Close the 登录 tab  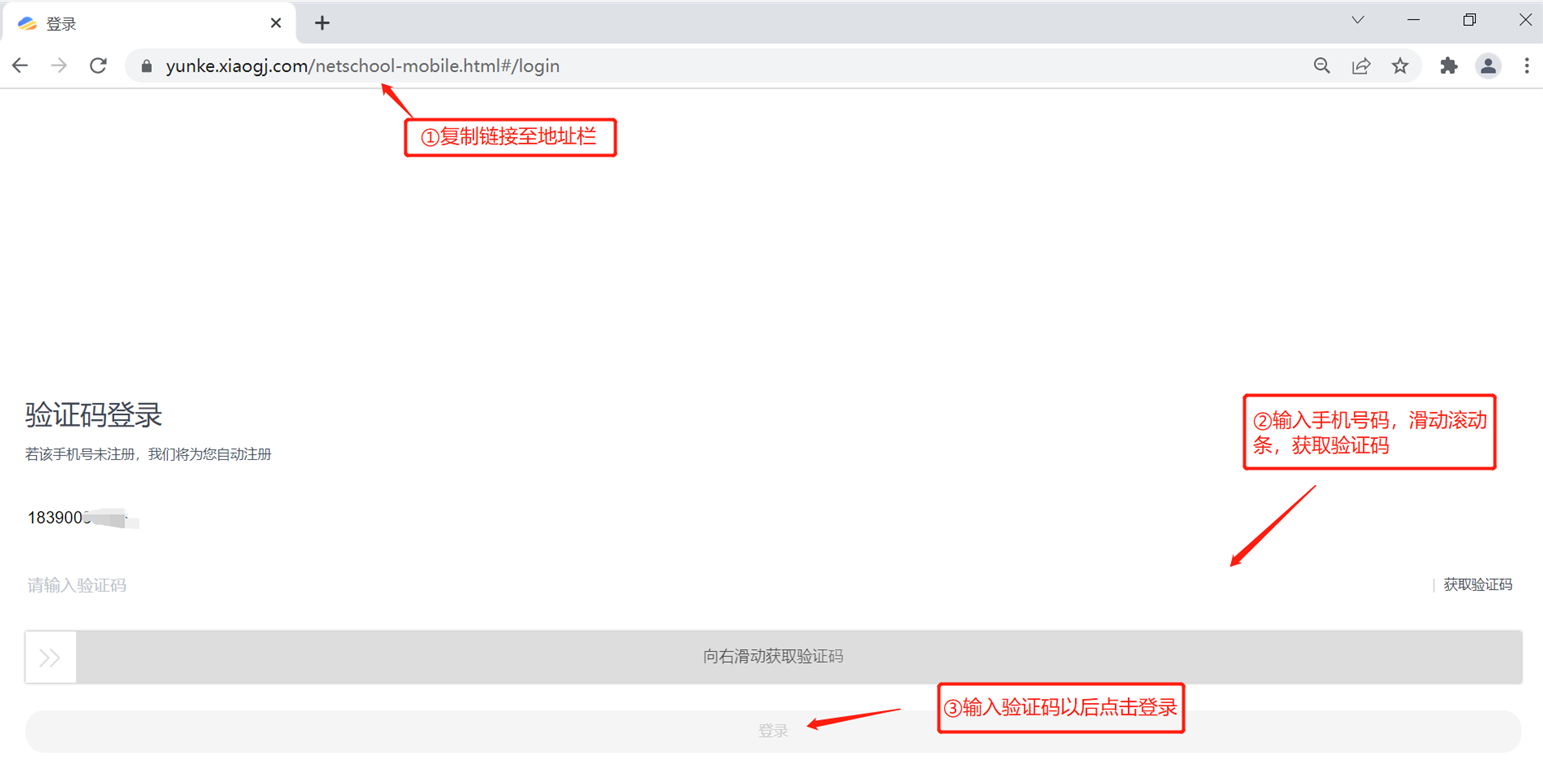pos(274,23)
